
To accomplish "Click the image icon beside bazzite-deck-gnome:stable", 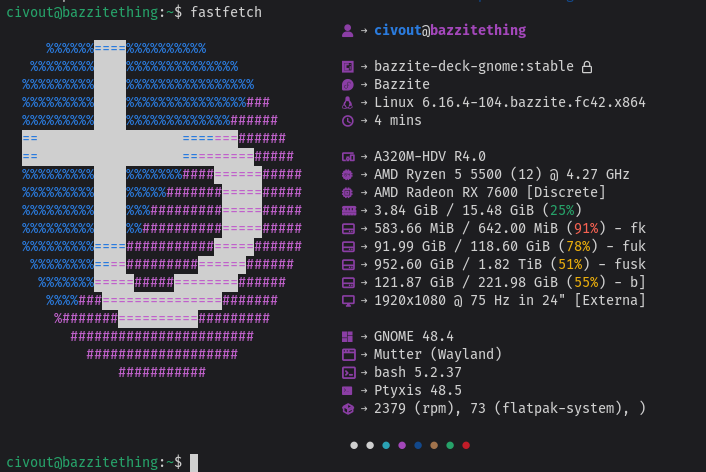I will 348,67.
